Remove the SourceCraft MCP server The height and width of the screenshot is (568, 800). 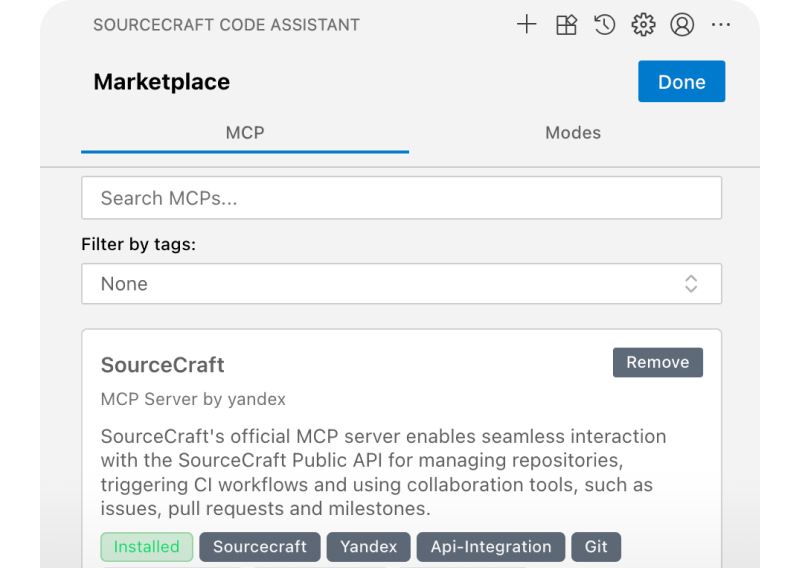(657, 362)
